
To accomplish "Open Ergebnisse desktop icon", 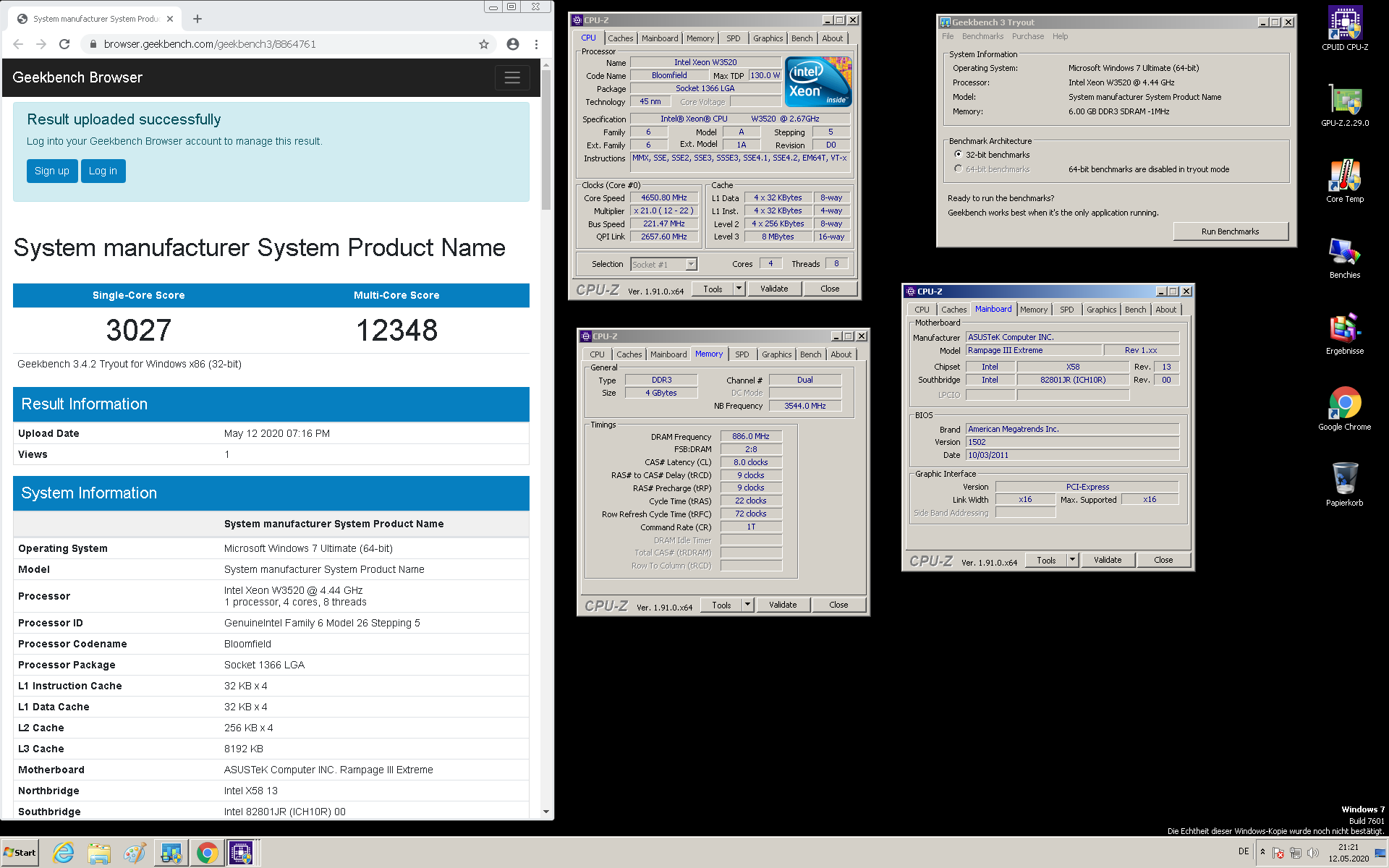I will (1344, 333).
